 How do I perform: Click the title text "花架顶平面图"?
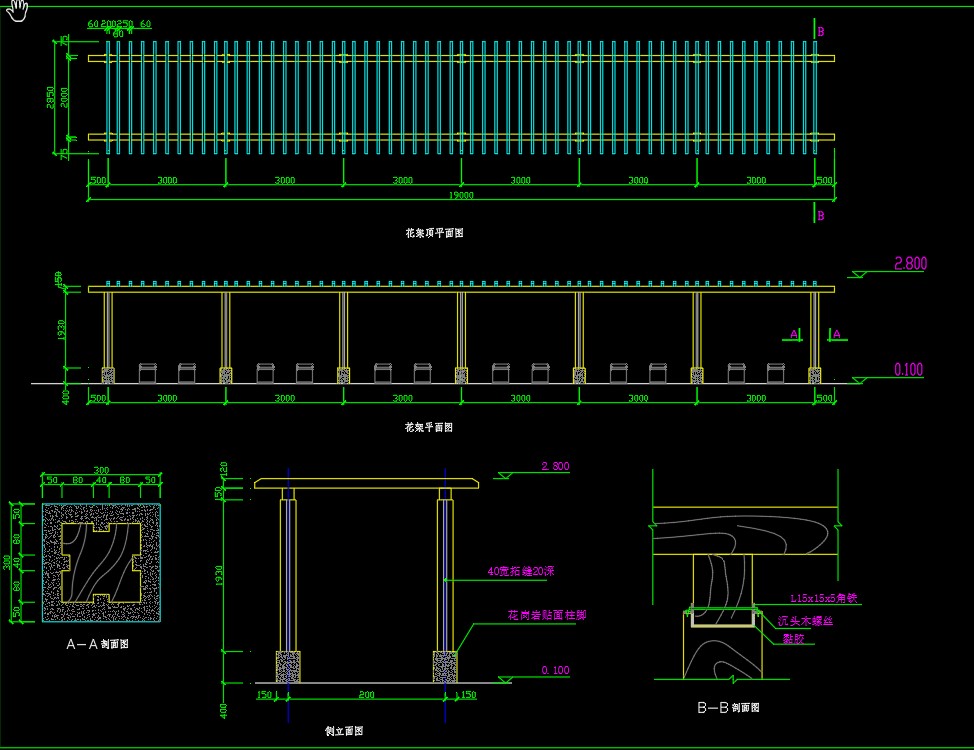coord(434,233)
